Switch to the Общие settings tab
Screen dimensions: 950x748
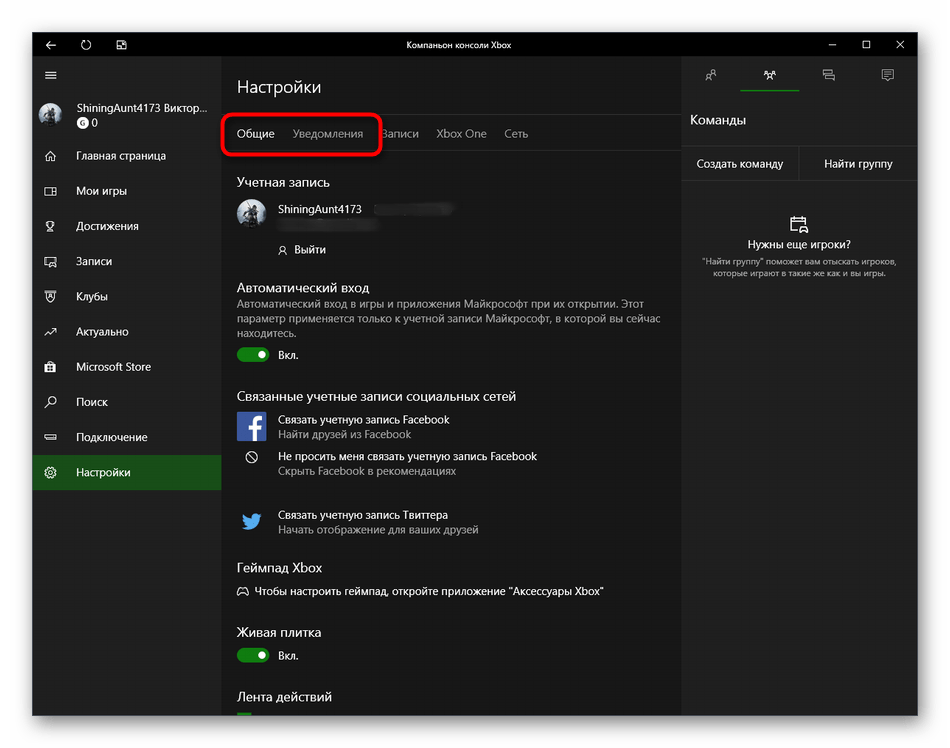click(256, 134)
